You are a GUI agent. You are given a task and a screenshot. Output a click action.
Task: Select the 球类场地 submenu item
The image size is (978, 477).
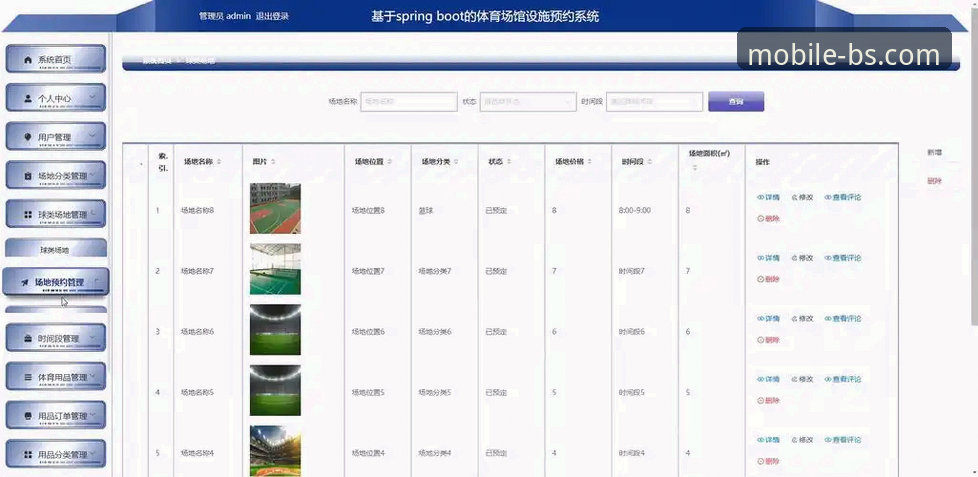point(56,249)
